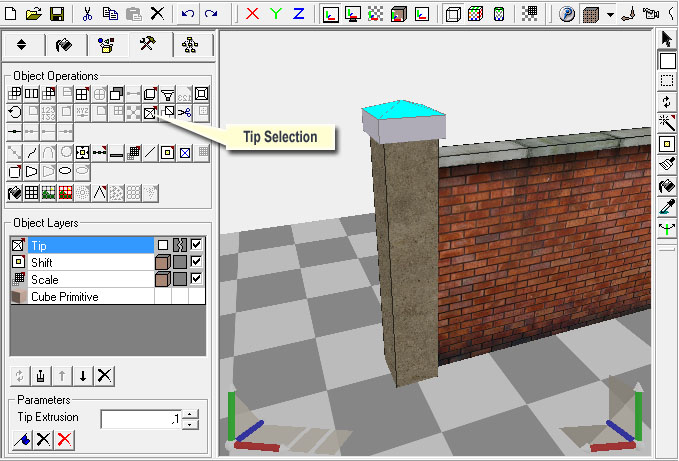679x461 pixels.
Task: Click the Save floppy disk icon
Action: (57, 14)
